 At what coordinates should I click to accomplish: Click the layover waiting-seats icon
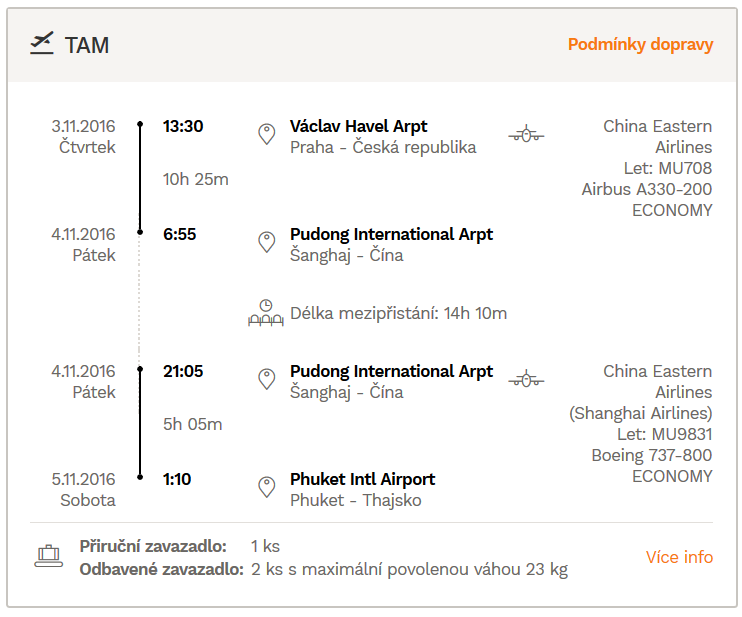click(266, 313)
